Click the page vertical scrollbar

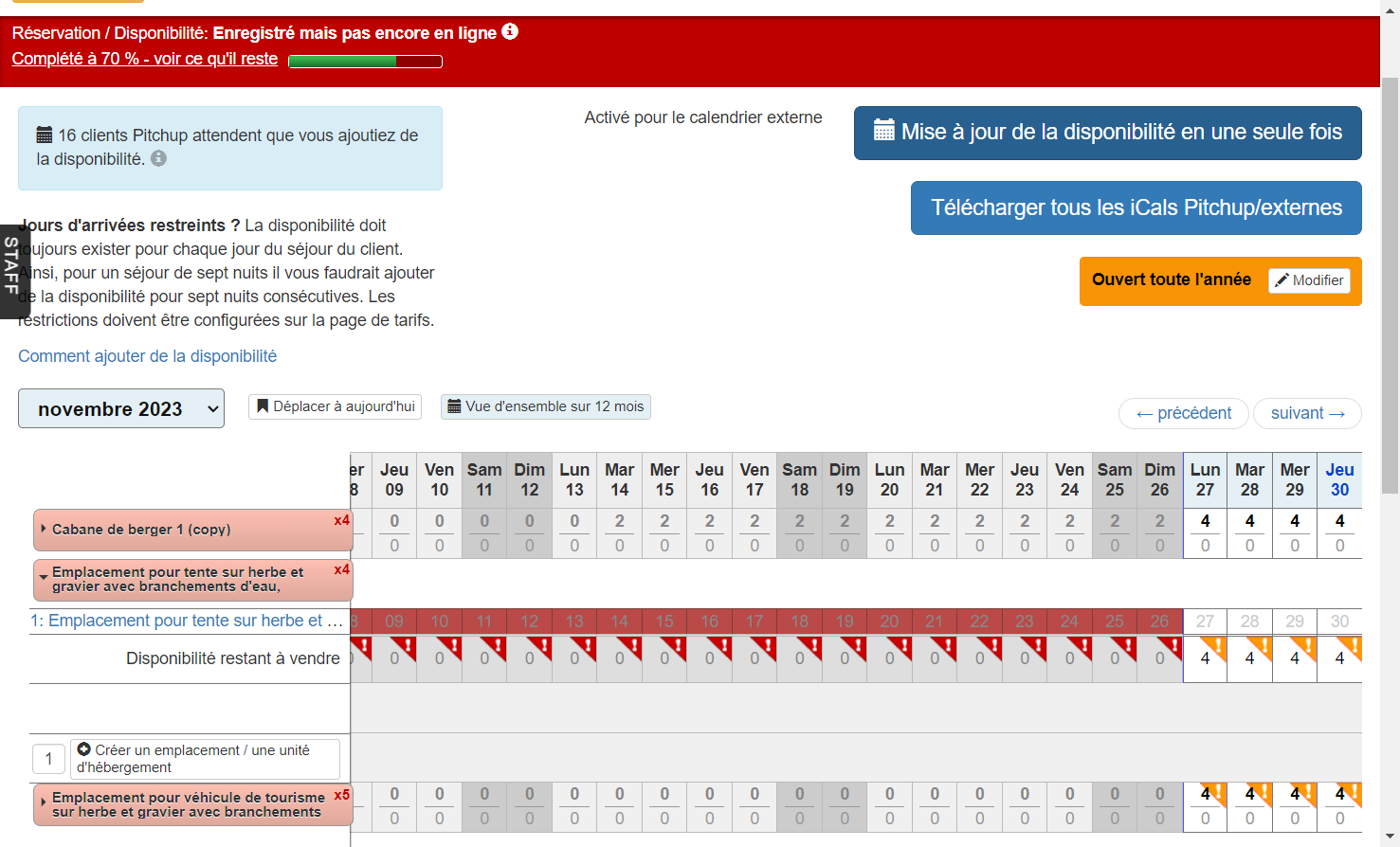(x=1391, y=284)
